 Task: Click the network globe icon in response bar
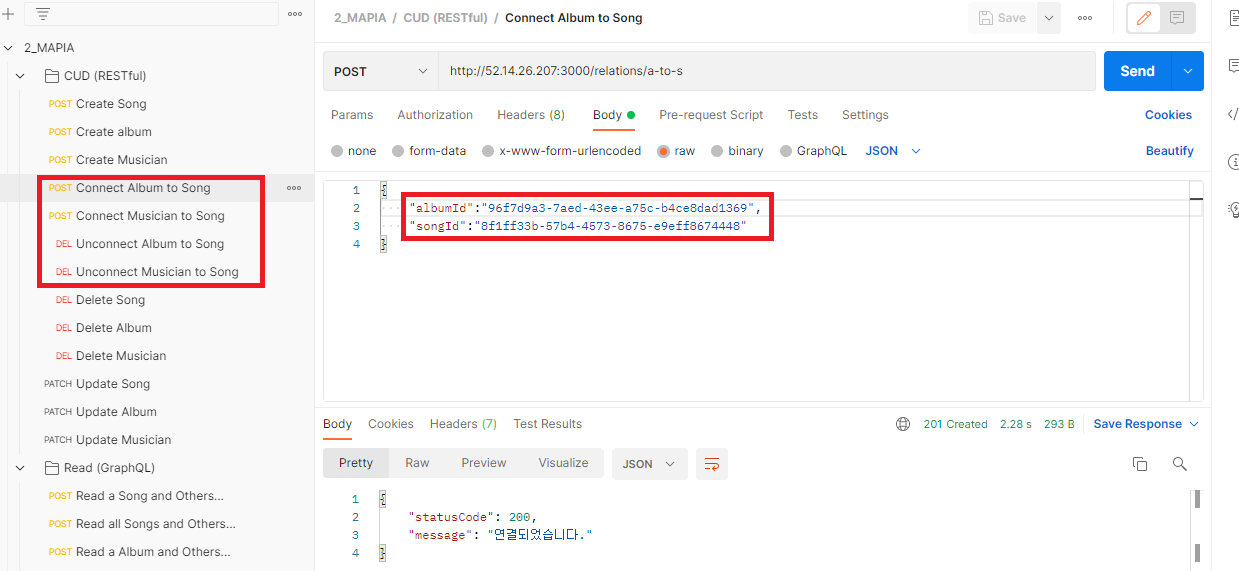pos(903,424)
